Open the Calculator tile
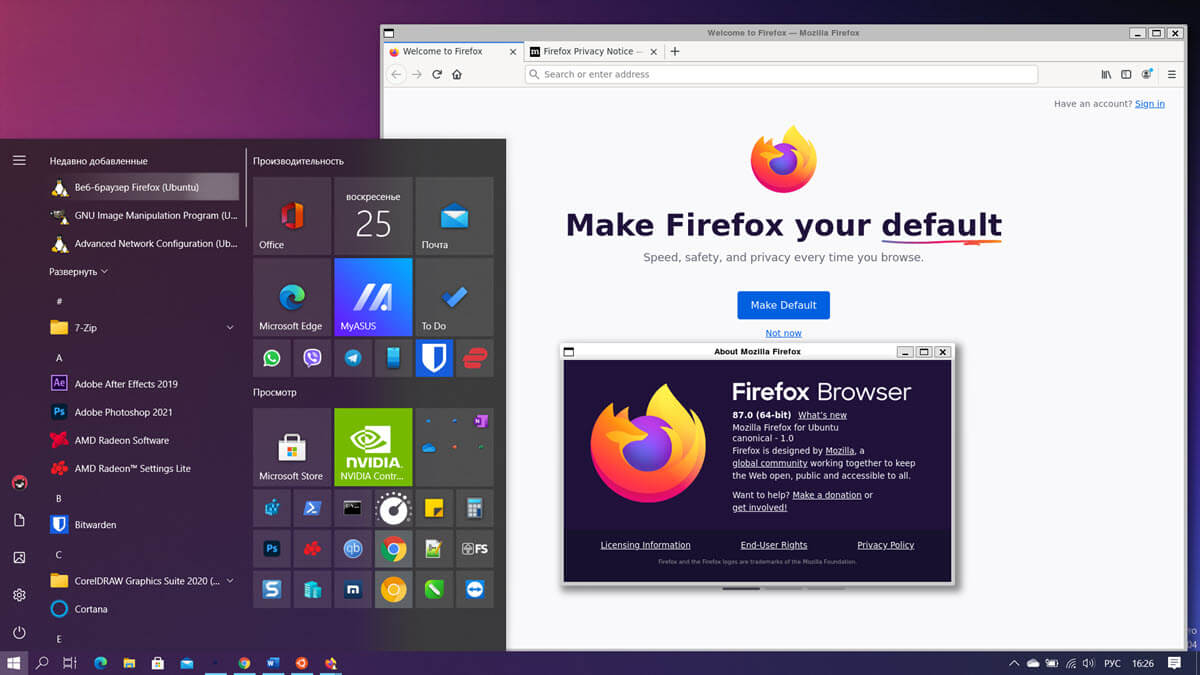The height and width of the screenshot is (675, 1200). pos(475,508)
